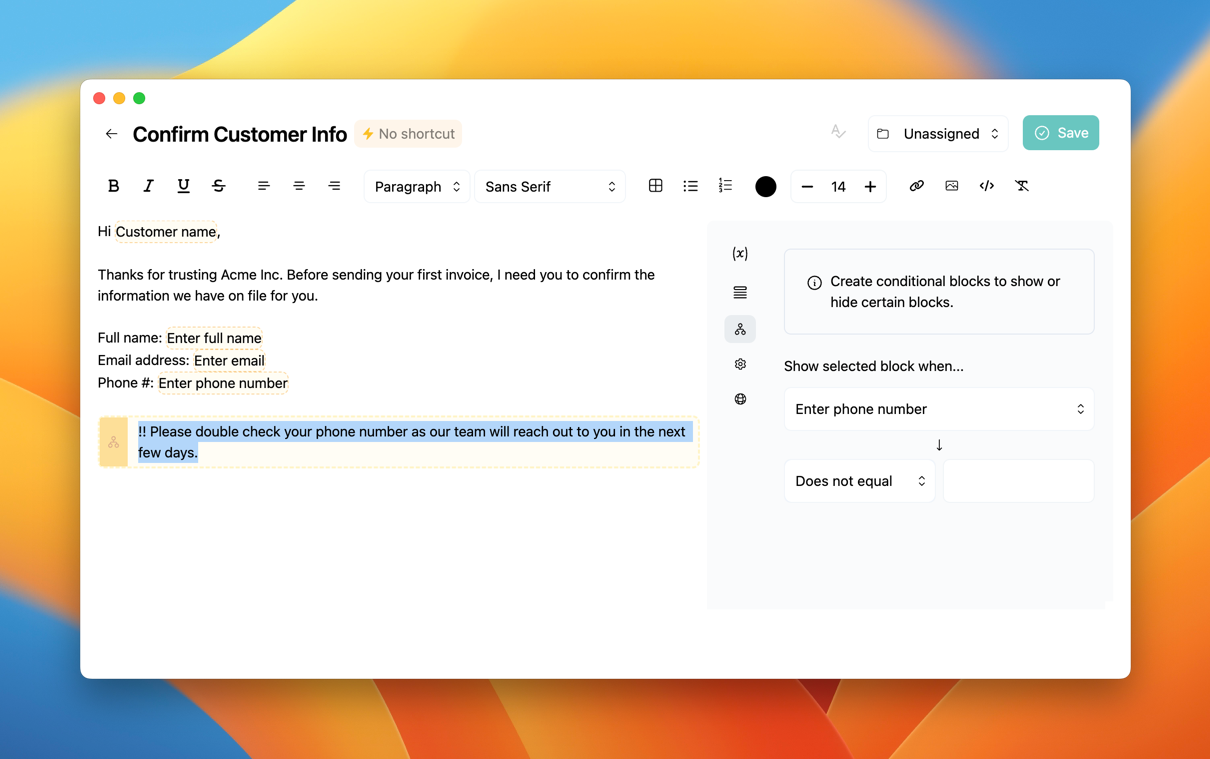Toggle underline formatting
Screen dimensions: 1210x759
click(183, 186)
